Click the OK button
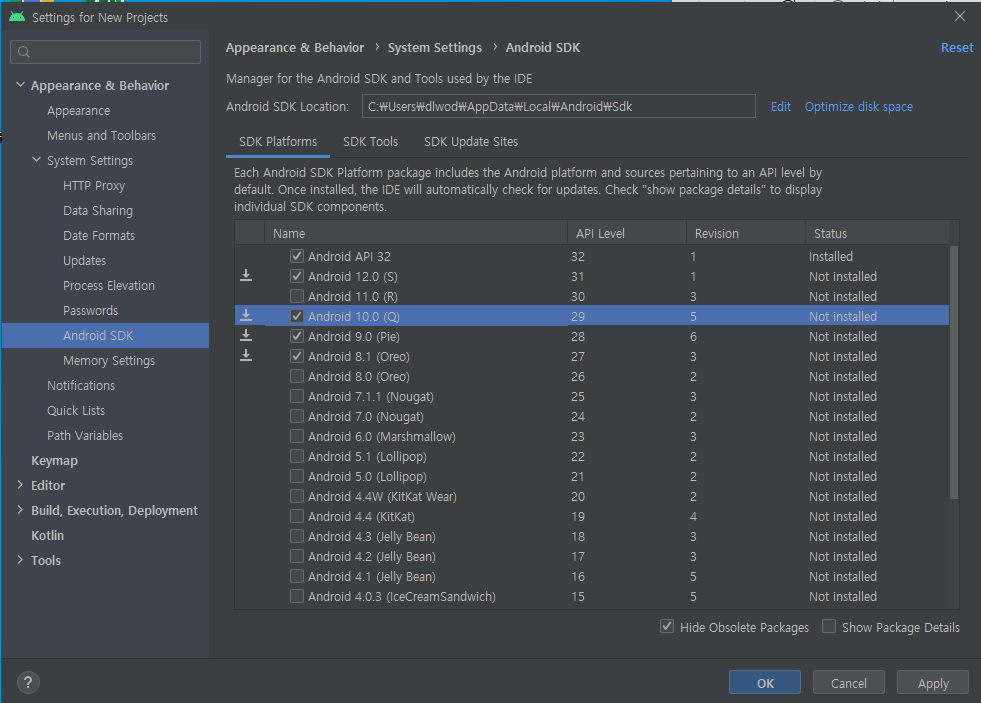This screenshot has height=703, width=981. click(765, 683)
